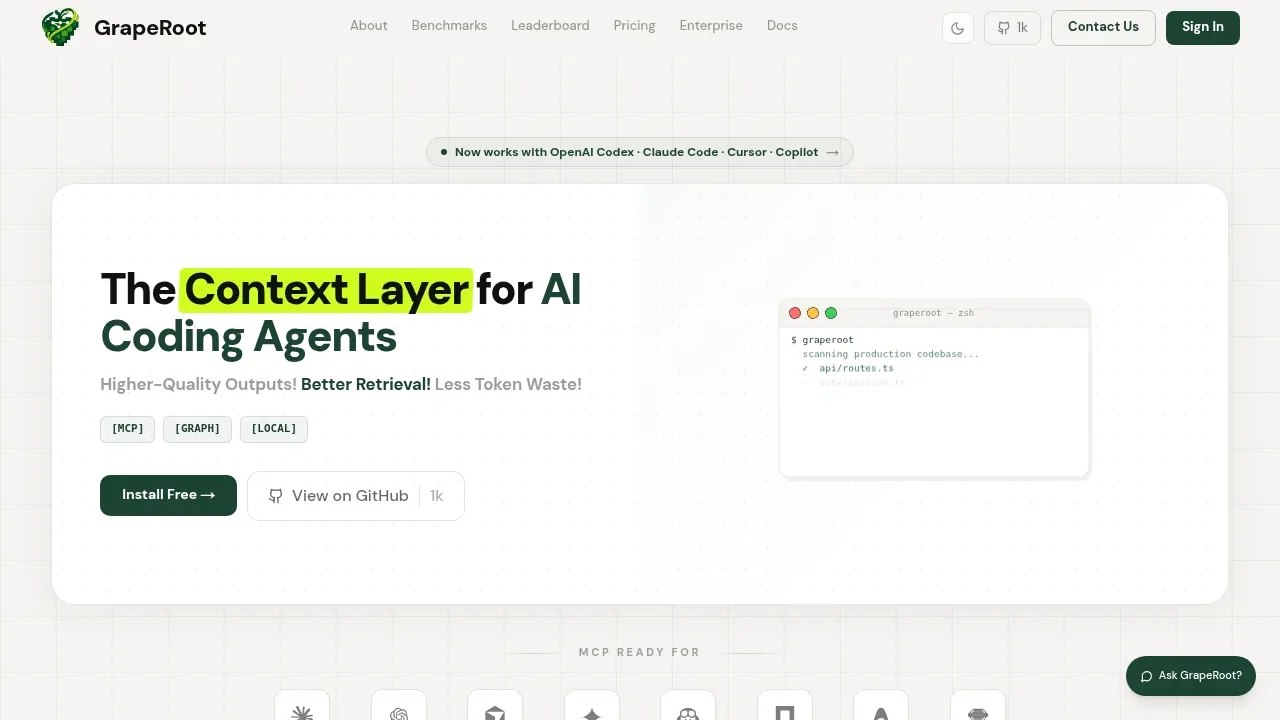This screenshot has width=1280, height=720.
Task: Click the Sign In button
Action: tap(1202, 28)
